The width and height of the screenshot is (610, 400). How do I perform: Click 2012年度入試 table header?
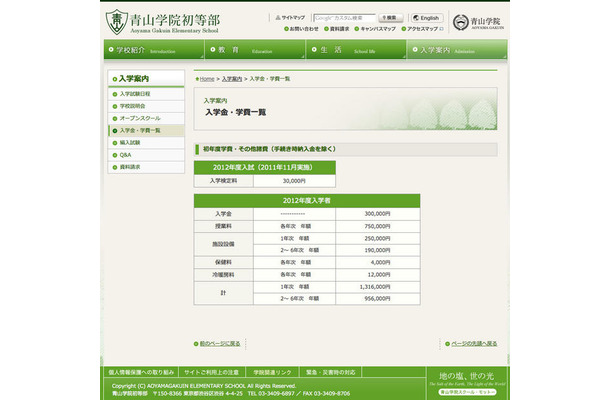[x=265, y=168]
